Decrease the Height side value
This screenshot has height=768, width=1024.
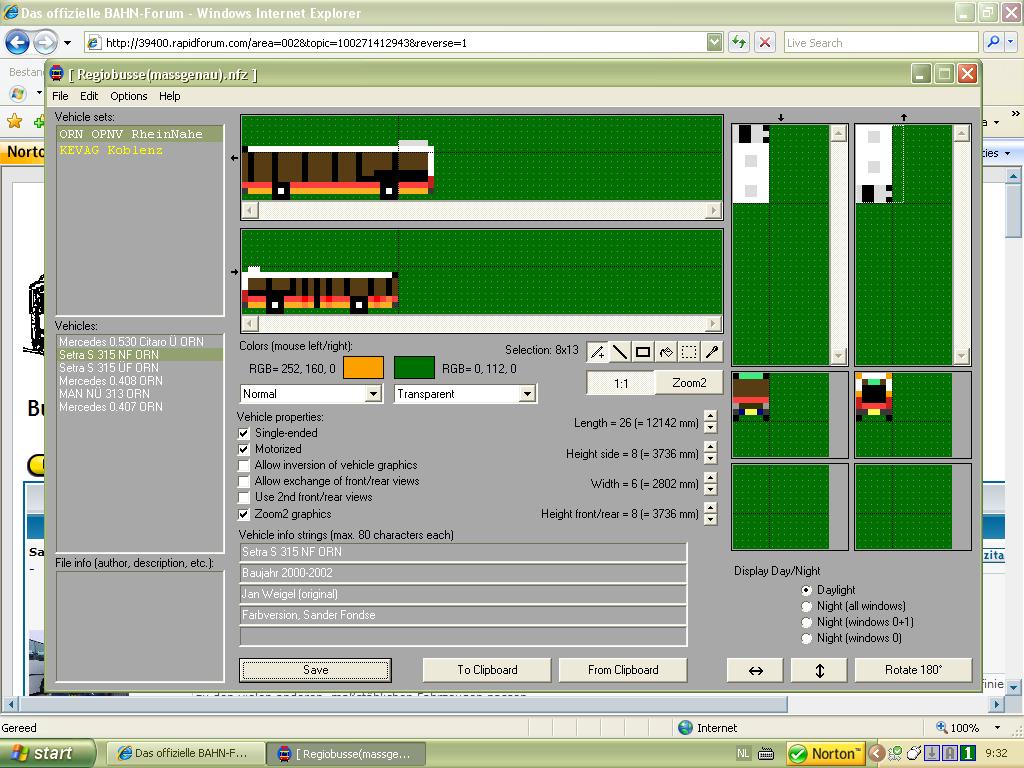point(711,459)
